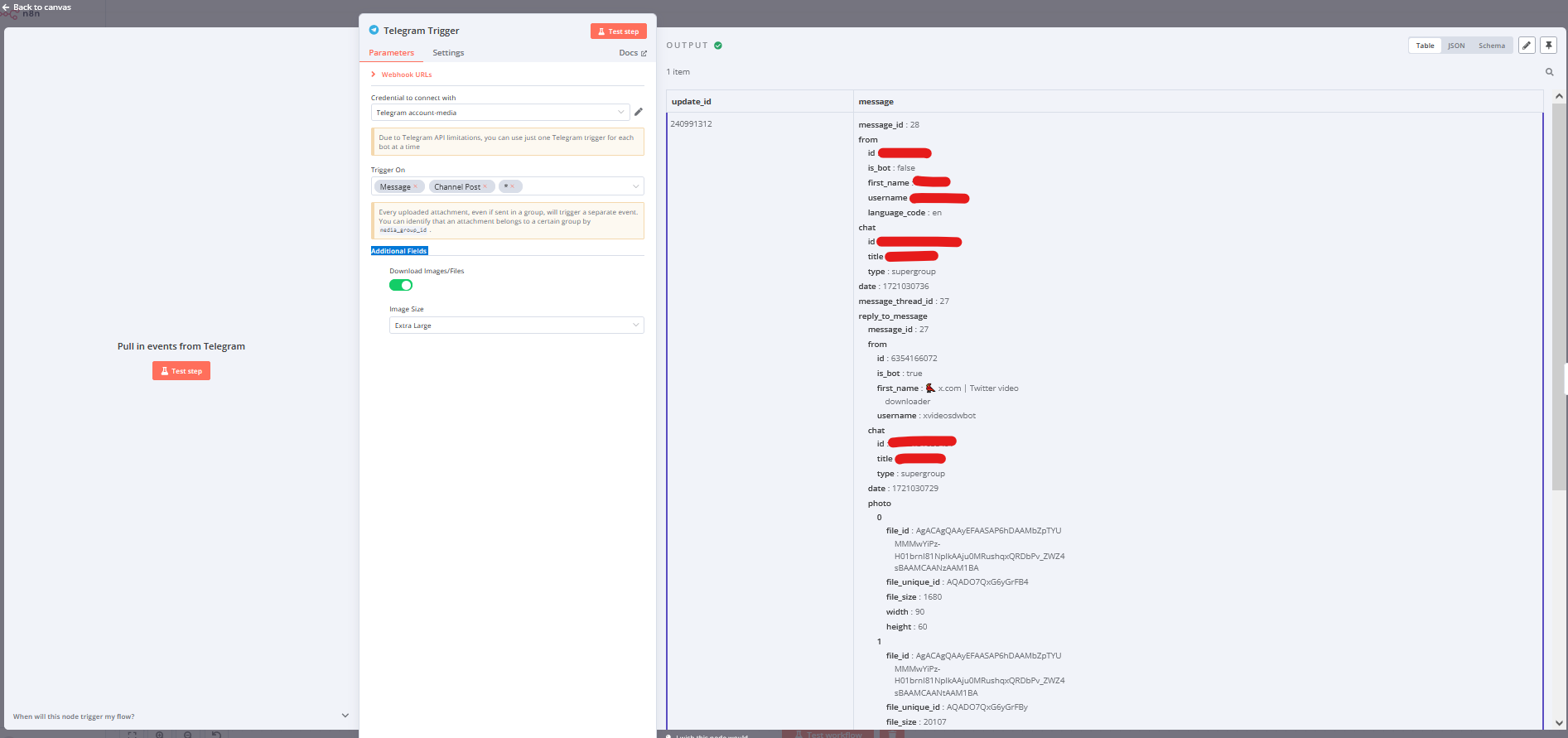This screenshot has height=738, width=1568.
Task: Select the Schema output view
Action: [x=1492, y=46]
